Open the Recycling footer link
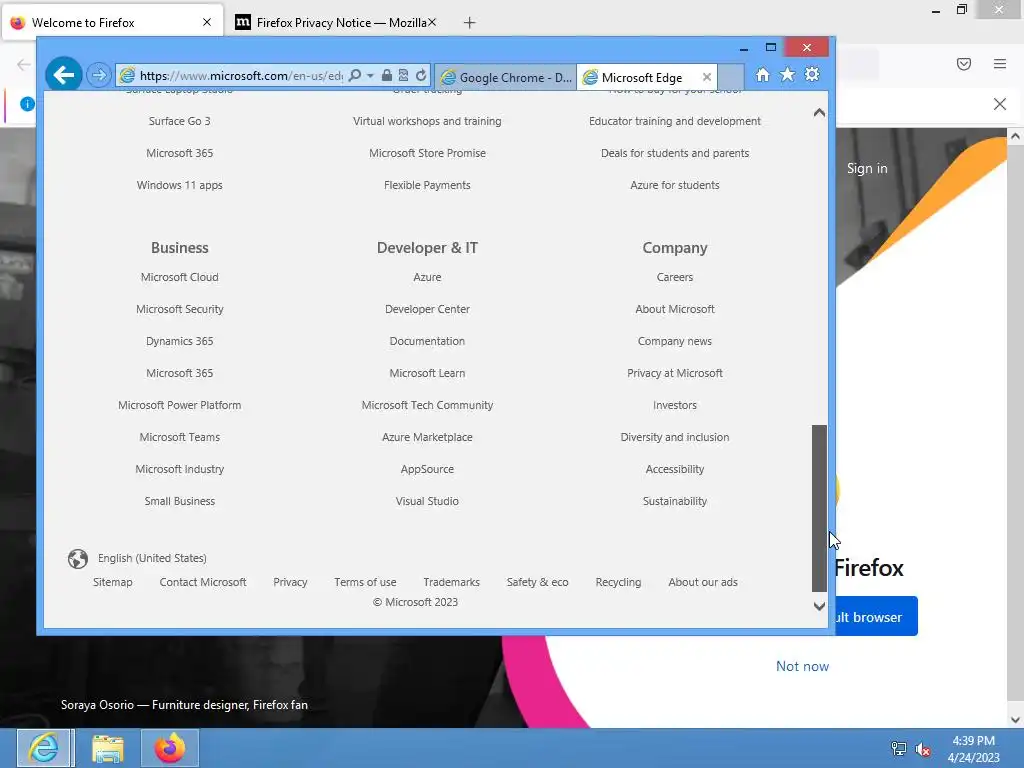The width and height of the screenshot is (1024, 768). (618, 582)
